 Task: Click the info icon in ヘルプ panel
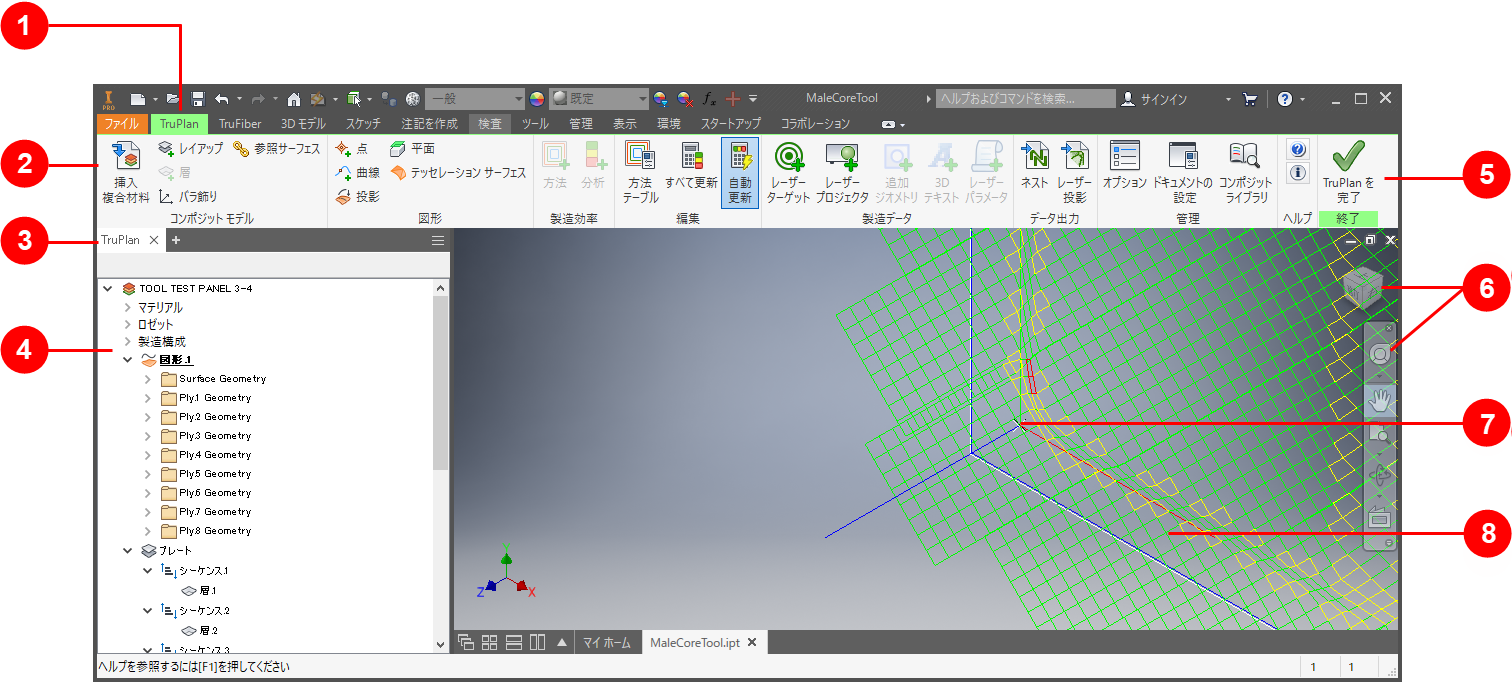pos(1298,173)
